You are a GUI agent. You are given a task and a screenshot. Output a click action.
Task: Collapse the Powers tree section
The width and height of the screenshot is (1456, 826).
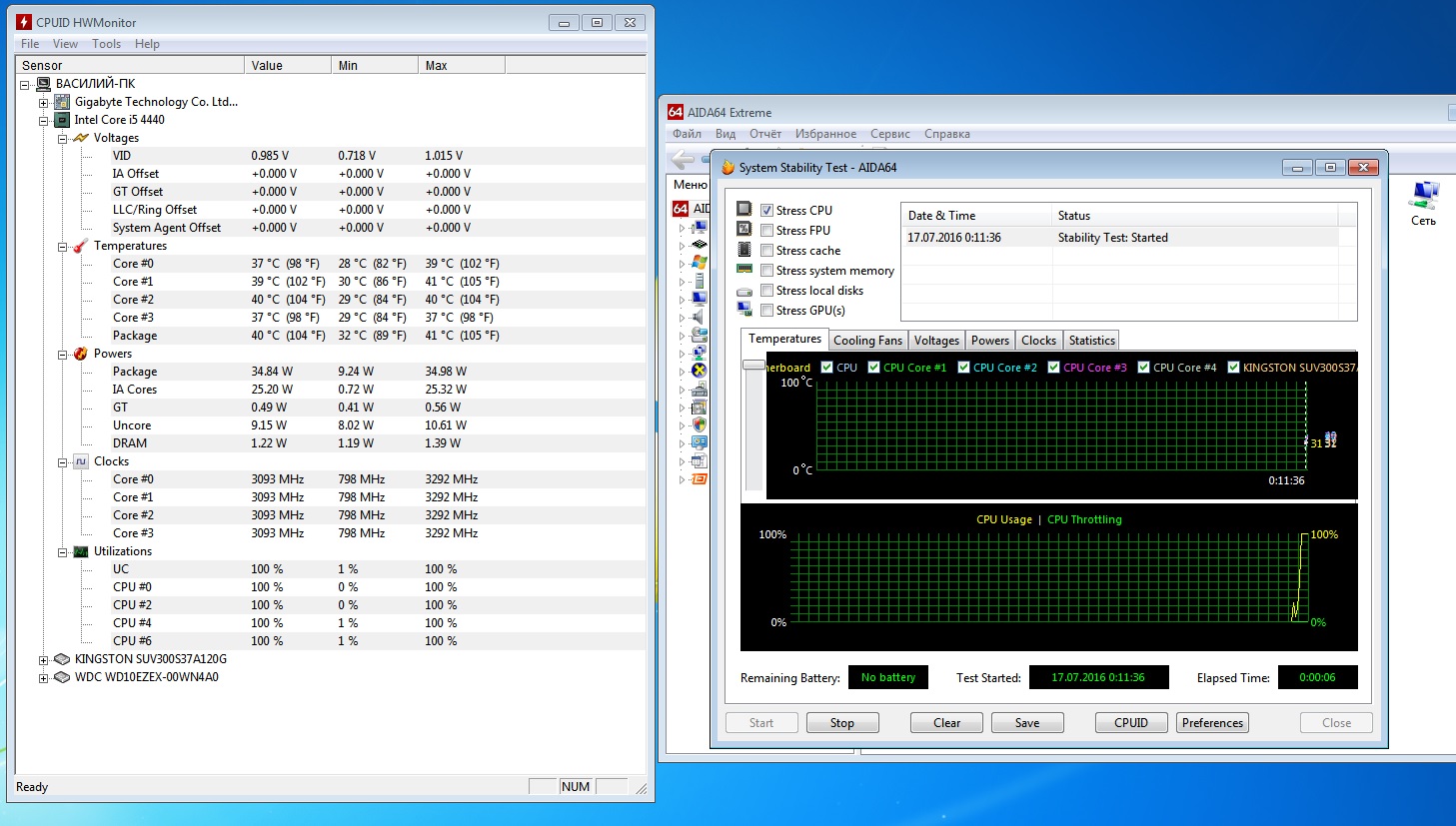(x=63, y=355)
